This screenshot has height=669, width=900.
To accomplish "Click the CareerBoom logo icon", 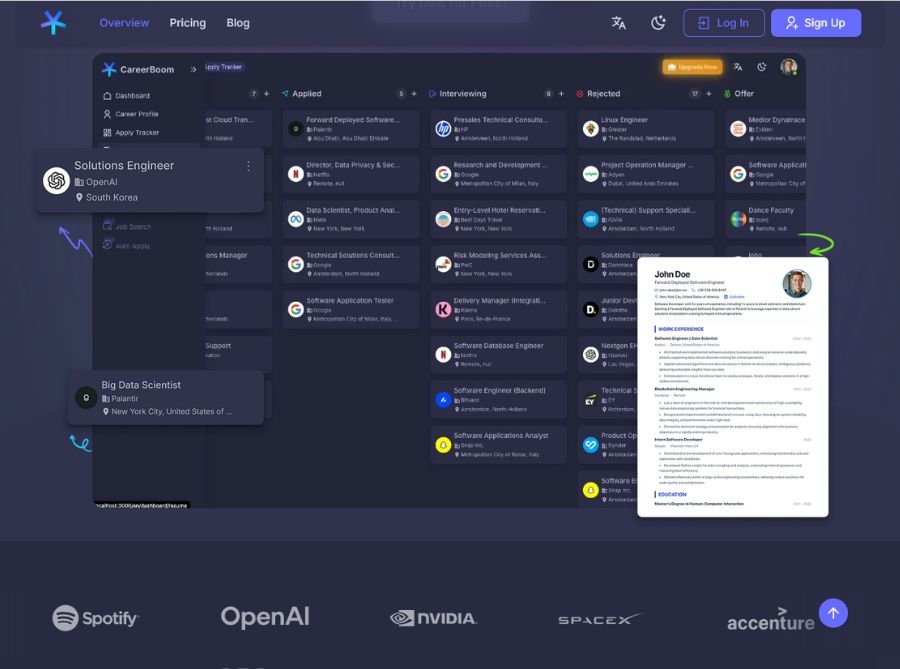I will 110,69.
